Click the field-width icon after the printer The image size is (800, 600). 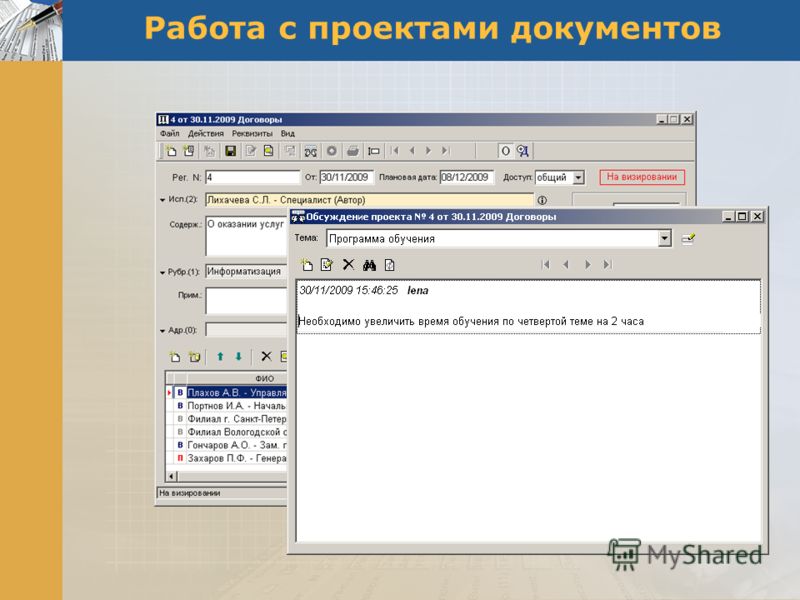pos(374,151)
